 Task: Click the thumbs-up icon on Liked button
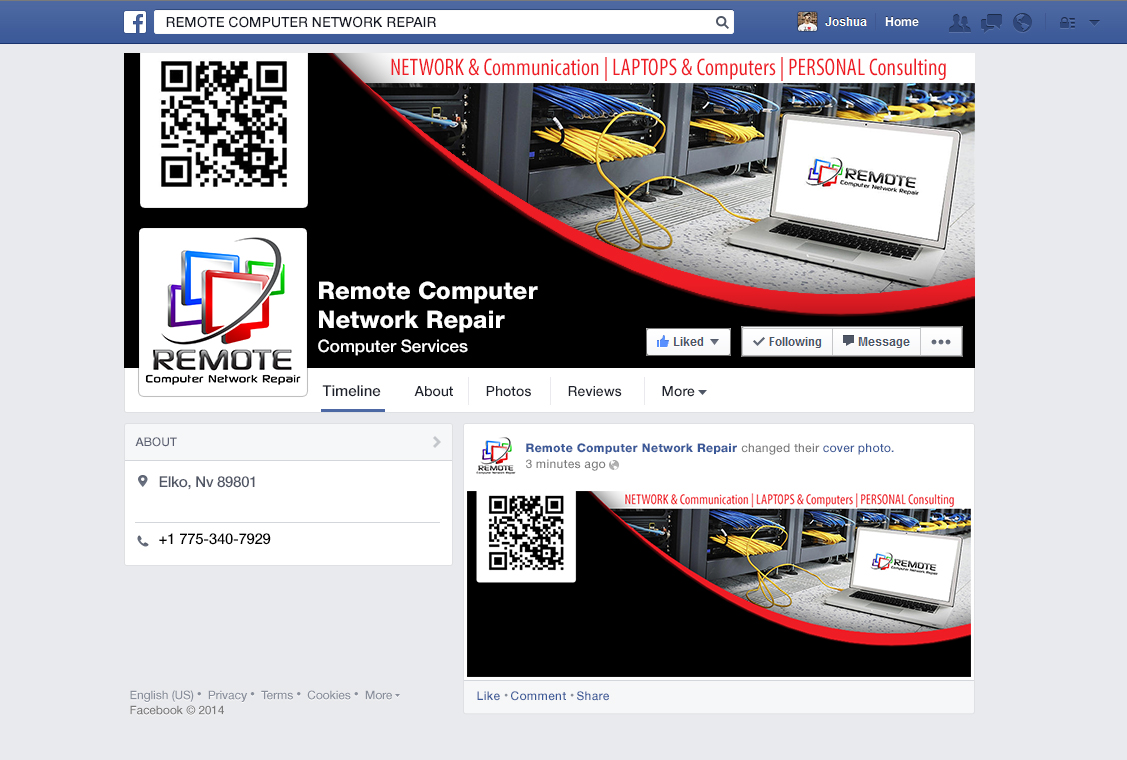(x=663, y=342)
